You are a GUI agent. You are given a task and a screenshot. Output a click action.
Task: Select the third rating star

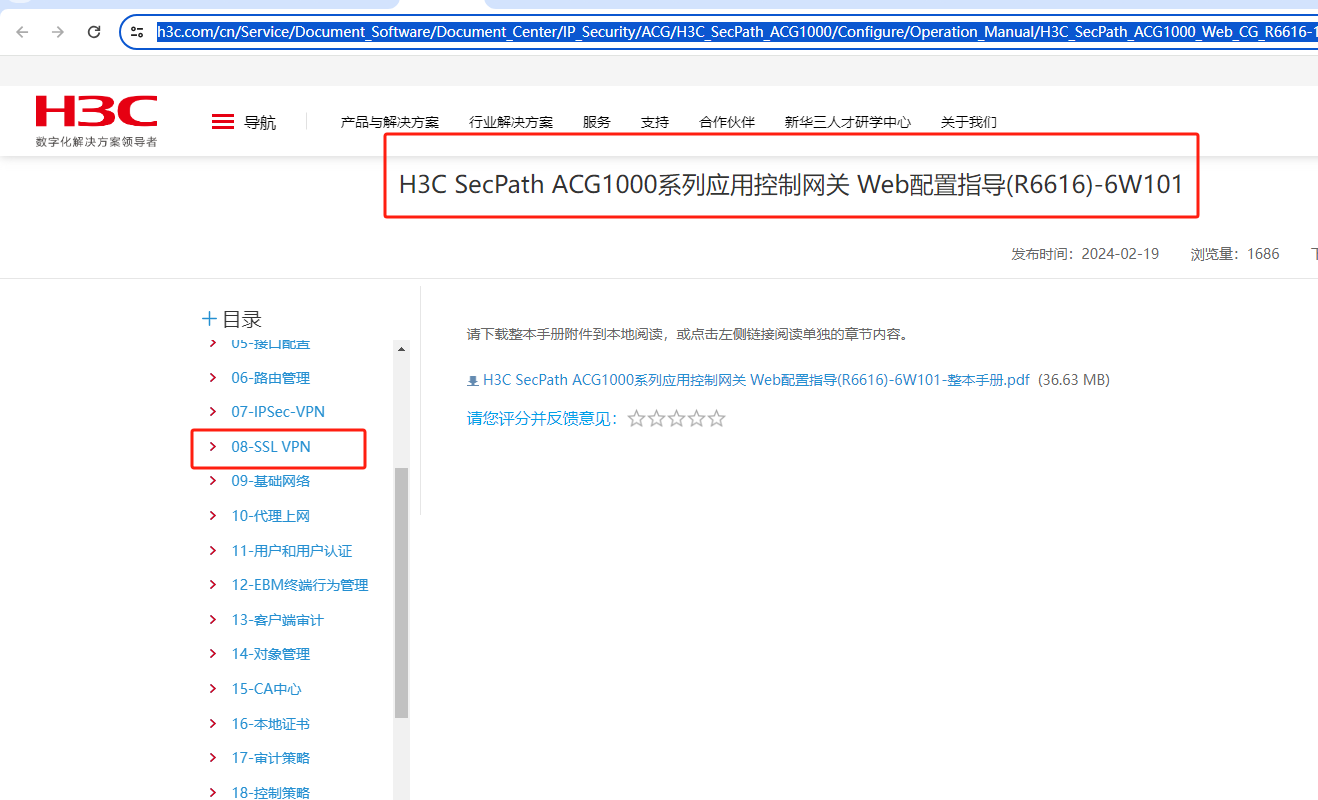[x=677, y=419]
